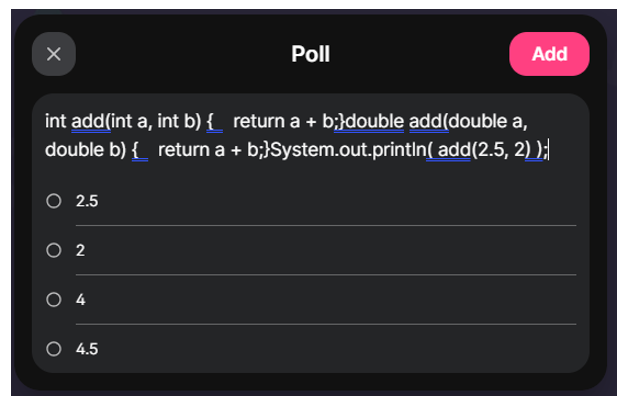Choose the radio circle beside option 2
Viewport: 625px width, 409px height.
point(54,250)
